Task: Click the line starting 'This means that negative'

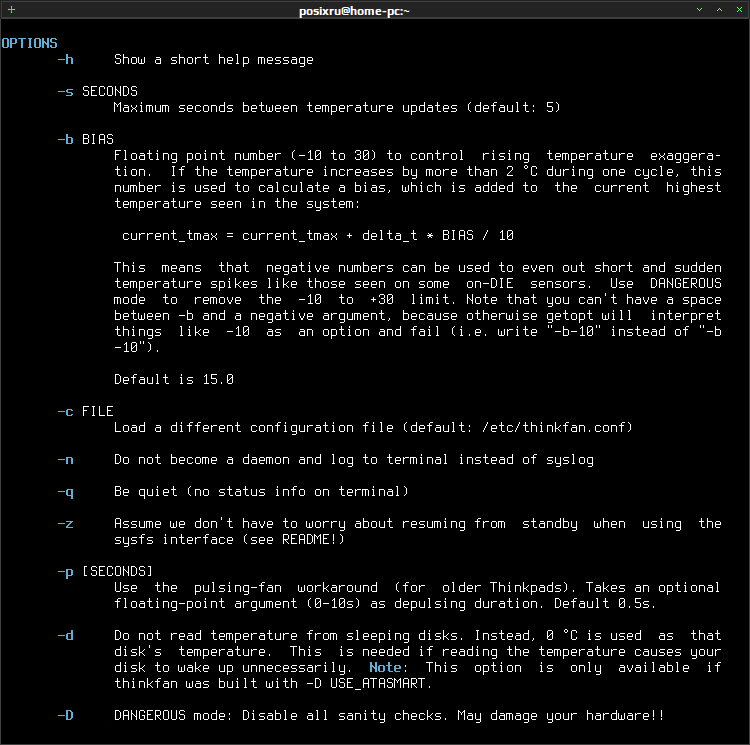Action: pyautogui.click(x=417, y=267)
